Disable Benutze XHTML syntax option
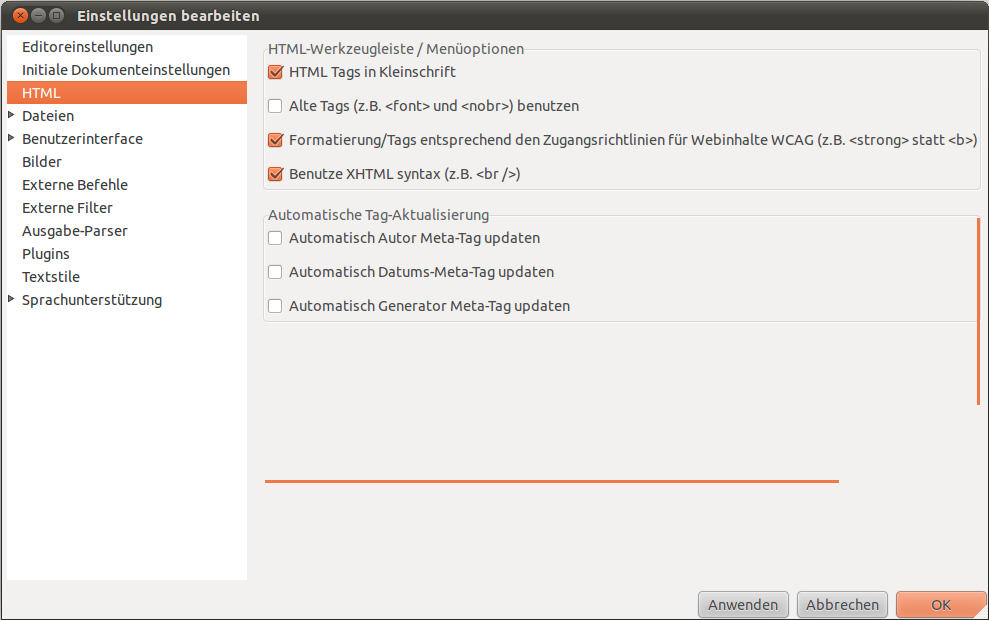The width and height of the screenshot is (989, 620). tap(276, 174)
